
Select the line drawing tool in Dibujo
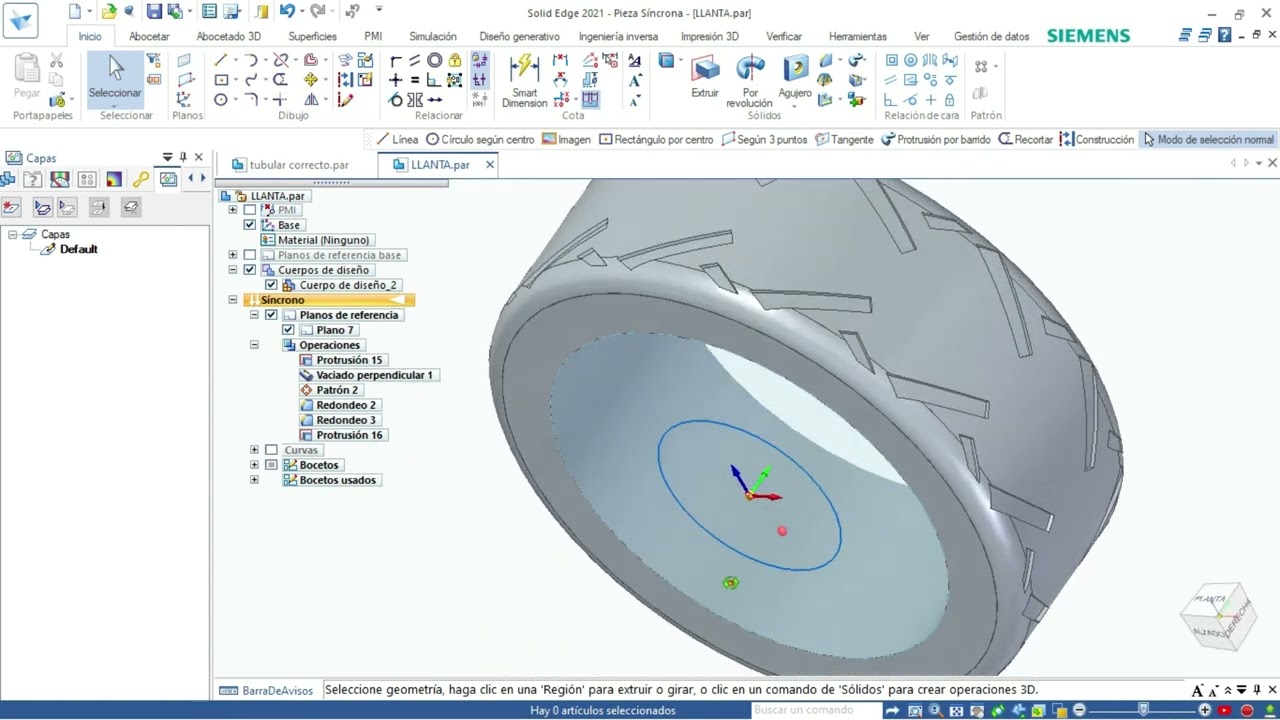[221, 61]
